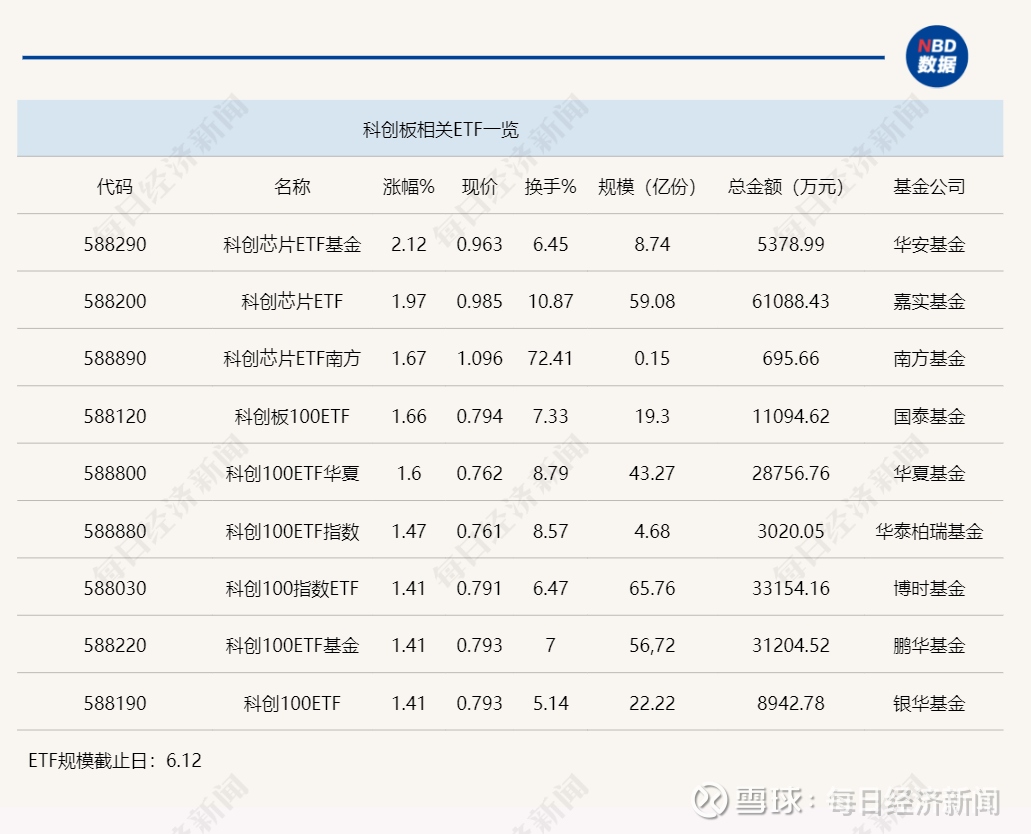Click the NBD数据 circular logo
Image resolution: width=1031 pixels, height=834 pixels.
(936, 55)
